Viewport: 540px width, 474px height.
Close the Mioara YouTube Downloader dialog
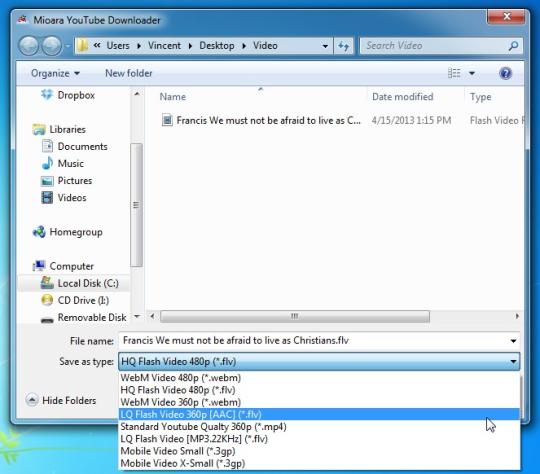point(507,17)
